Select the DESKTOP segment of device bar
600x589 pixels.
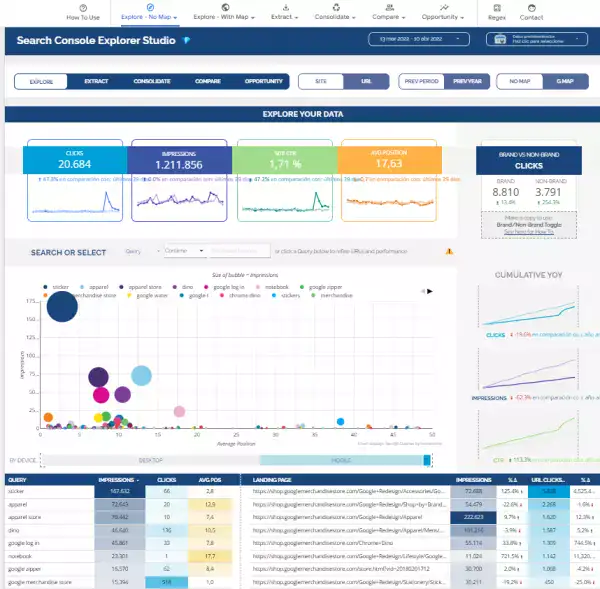coord(150,460)
